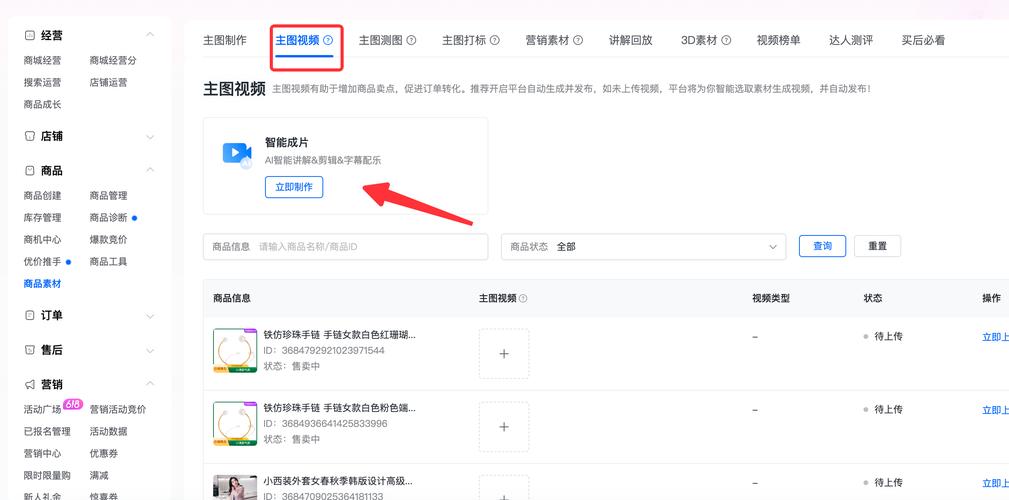Expand the 订单 sidebar section

coord(150,315)
